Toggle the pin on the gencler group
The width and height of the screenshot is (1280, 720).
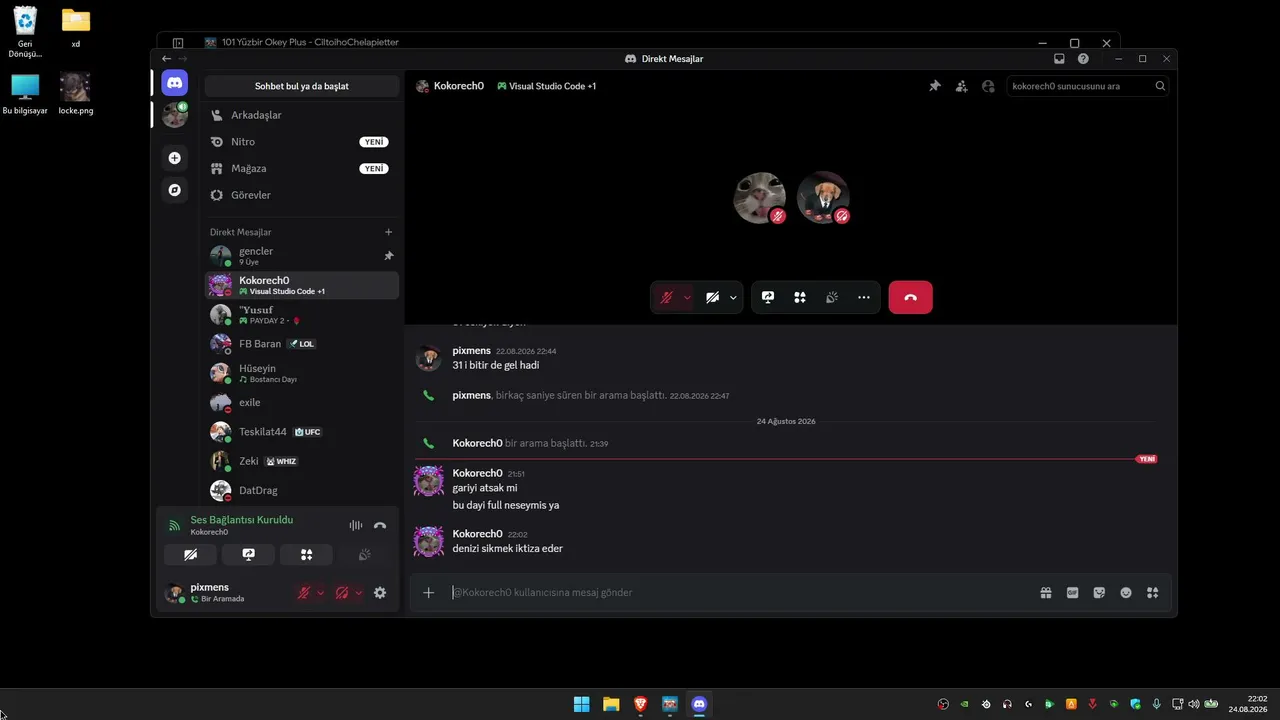(389, 256)
